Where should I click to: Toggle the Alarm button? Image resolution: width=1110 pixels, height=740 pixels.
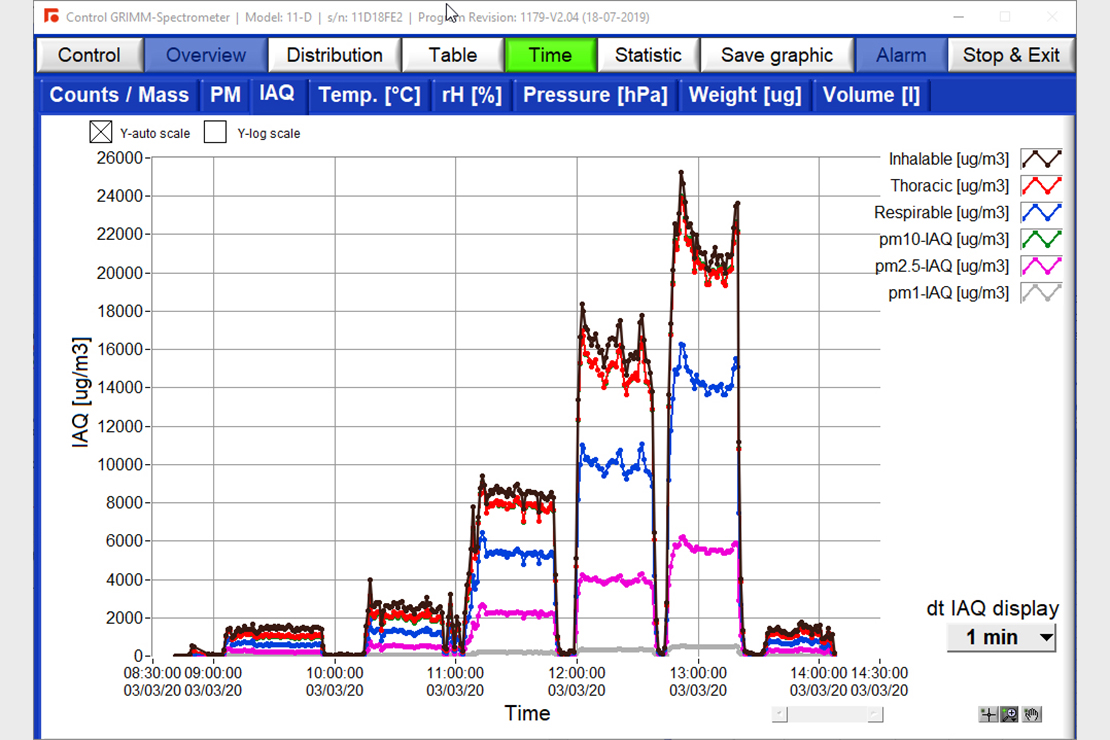(x=900, y=55)
